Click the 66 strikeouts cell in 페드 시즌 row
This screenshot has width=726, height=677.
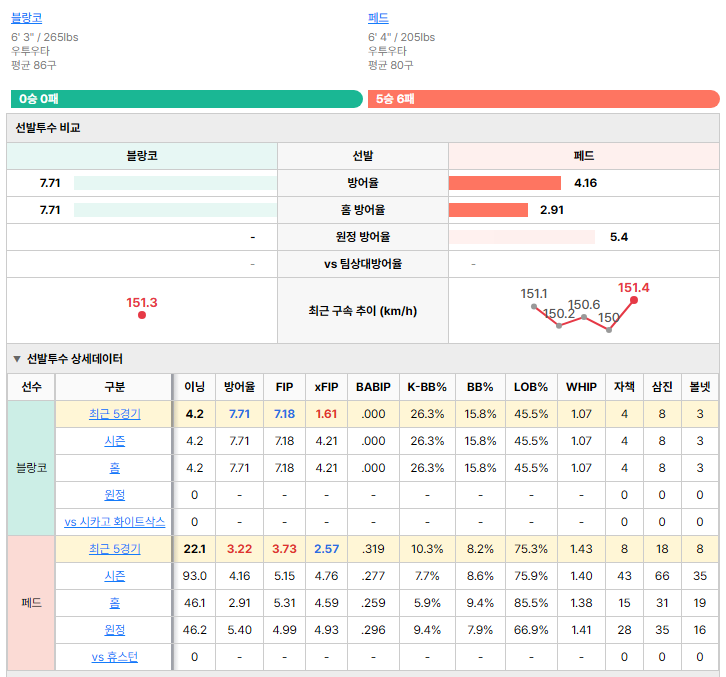click(x=662, y=576)
